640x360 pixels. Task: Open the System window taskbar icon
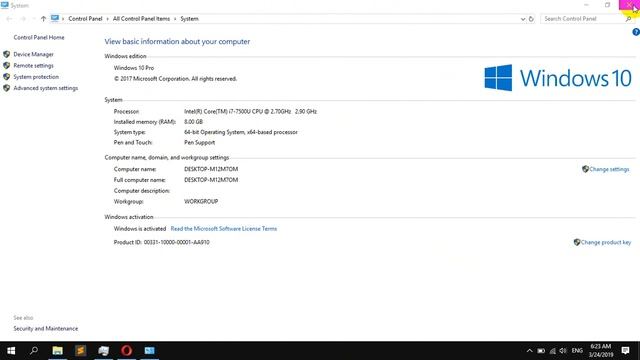[149, 351]
